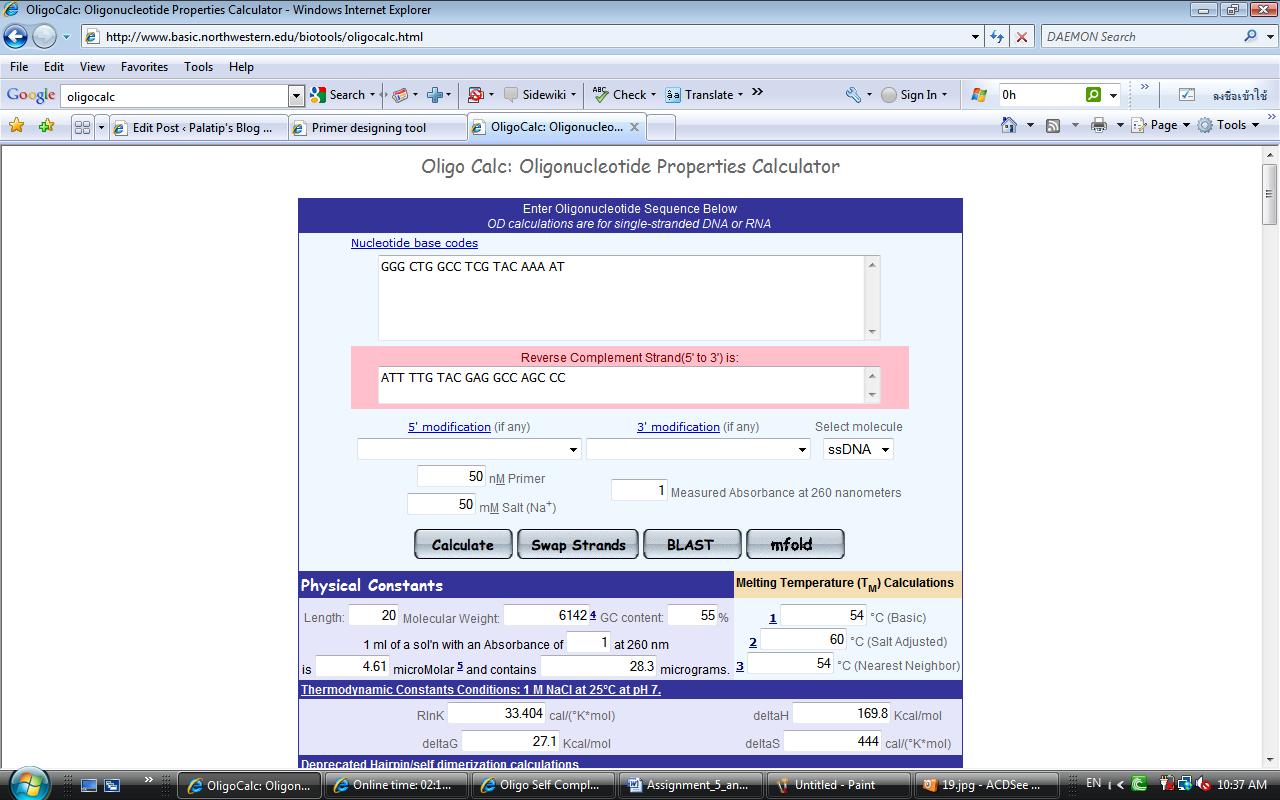Switch to the Primer designing tool tab
The width and height of the screenshot is (1280, 800).
376,128
